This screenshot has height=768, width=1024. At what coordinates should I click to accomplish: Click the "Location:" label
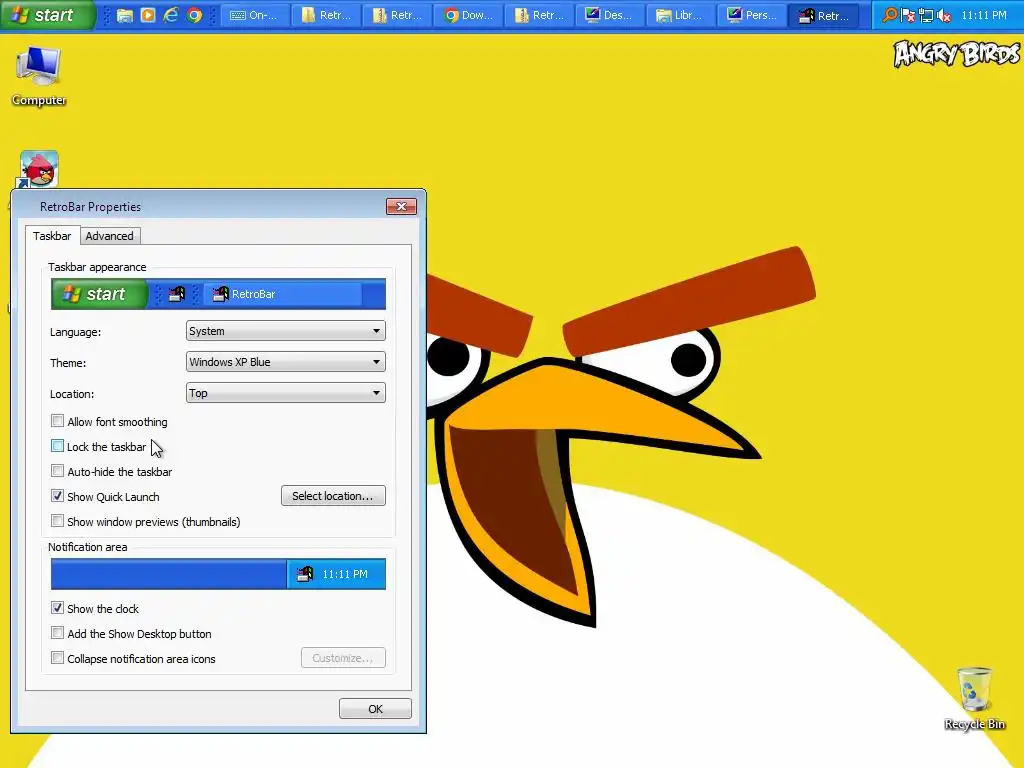click(72, 394)
